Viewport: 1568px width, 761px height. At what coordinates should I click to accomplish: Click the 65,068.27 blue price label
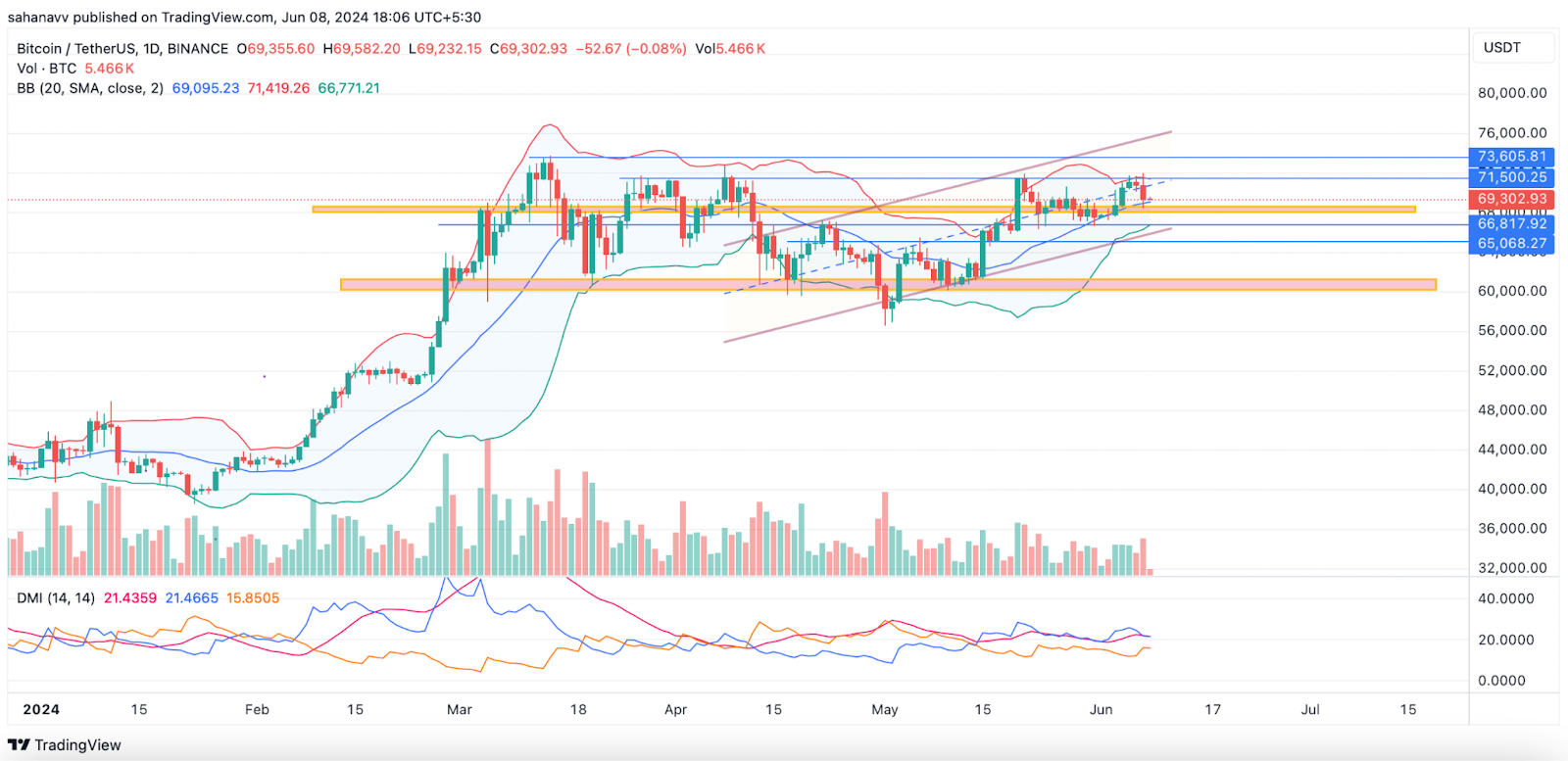point(1512,244)
